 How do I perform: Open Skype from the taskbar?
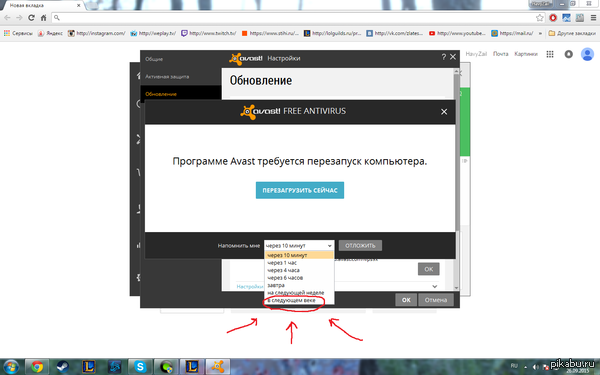click(140, 367)
